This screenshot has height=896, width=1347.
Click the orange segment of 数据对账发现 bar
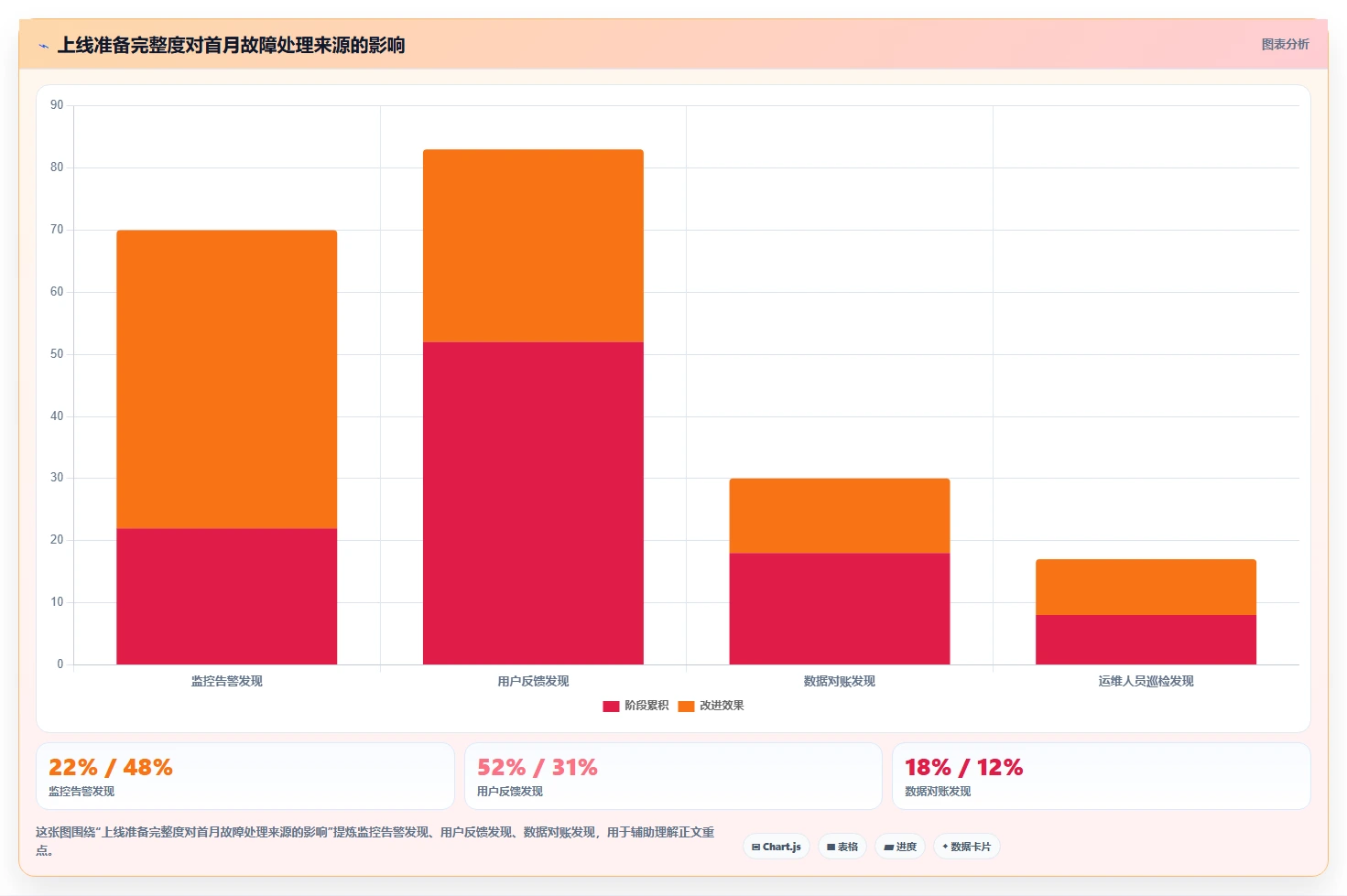[x=840, y=515]
